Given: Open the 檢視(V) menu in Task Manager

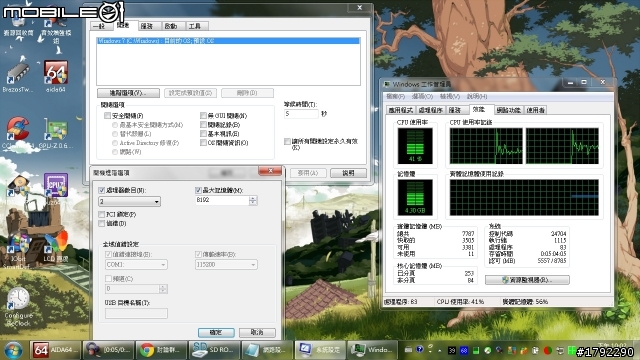Looking at the screenshot, I should coord(450,96).
